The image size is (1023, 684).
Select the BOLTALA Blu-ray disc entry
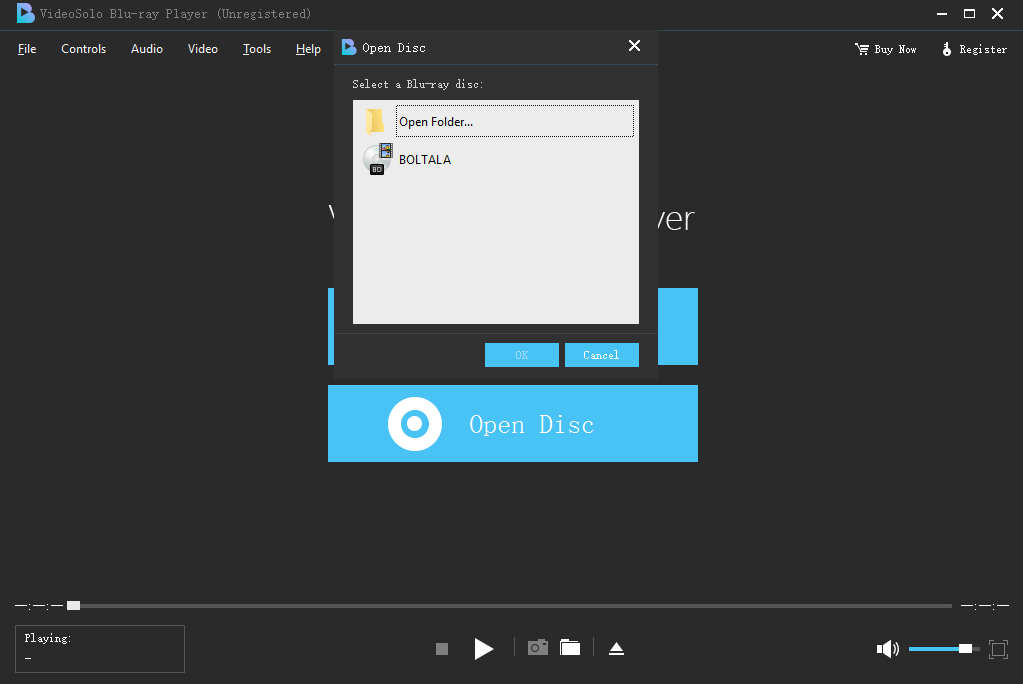496,159
